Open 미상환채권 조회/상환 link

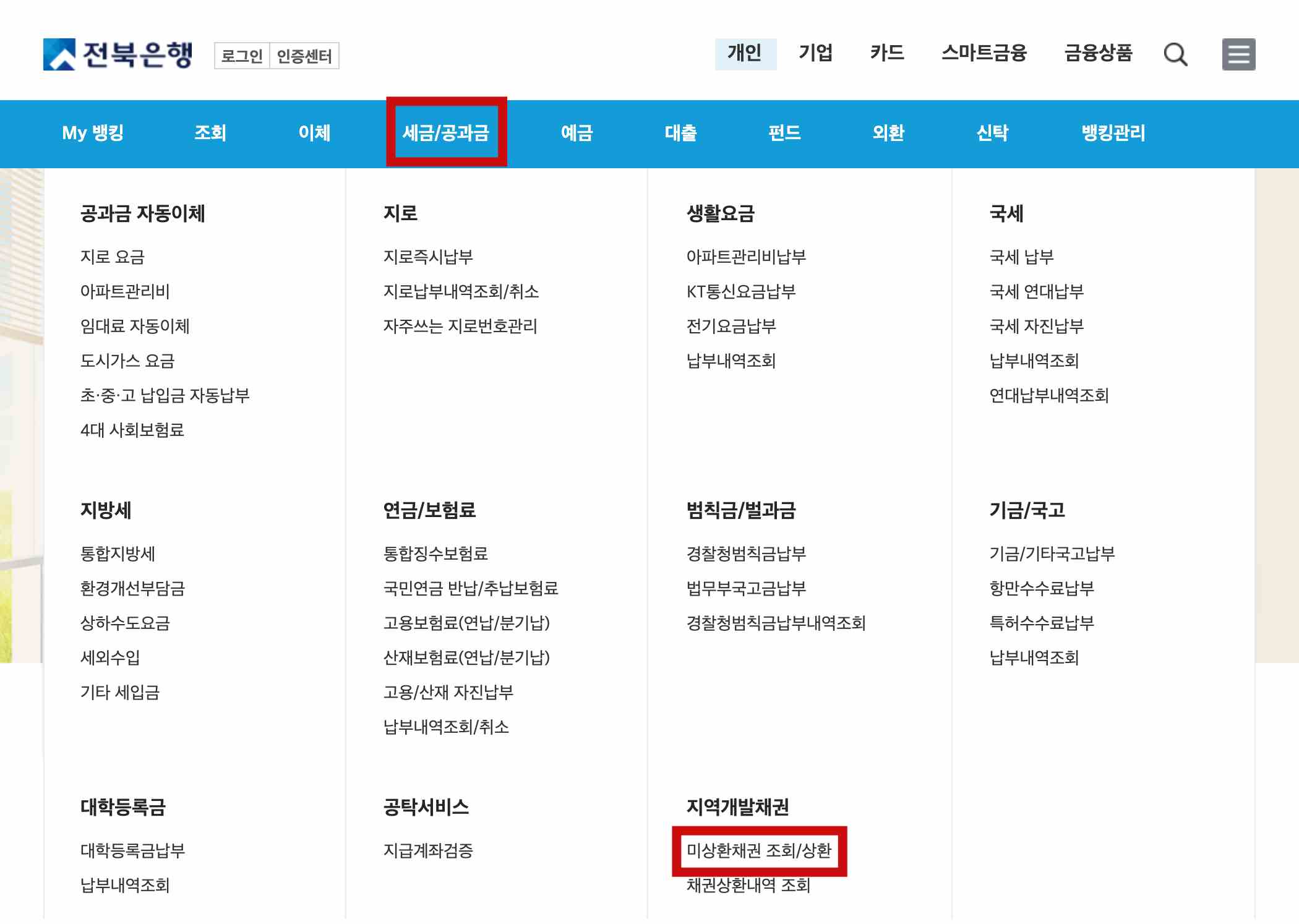(760, 850)
